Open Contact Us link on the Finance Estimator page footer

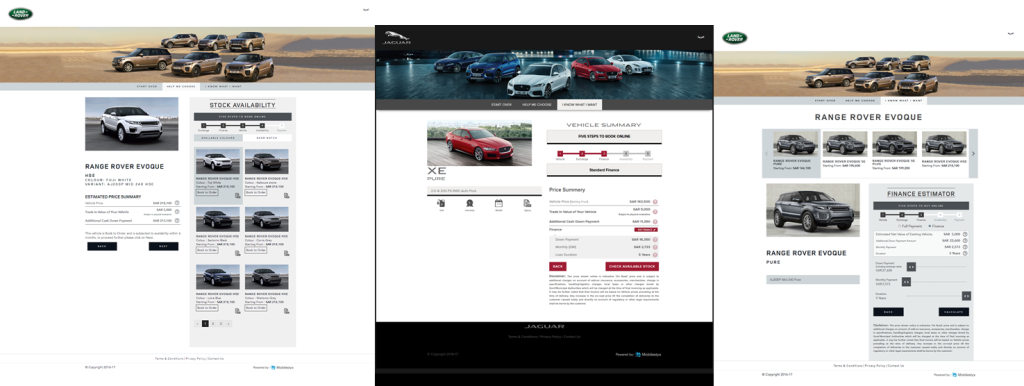tap(896, 366)
